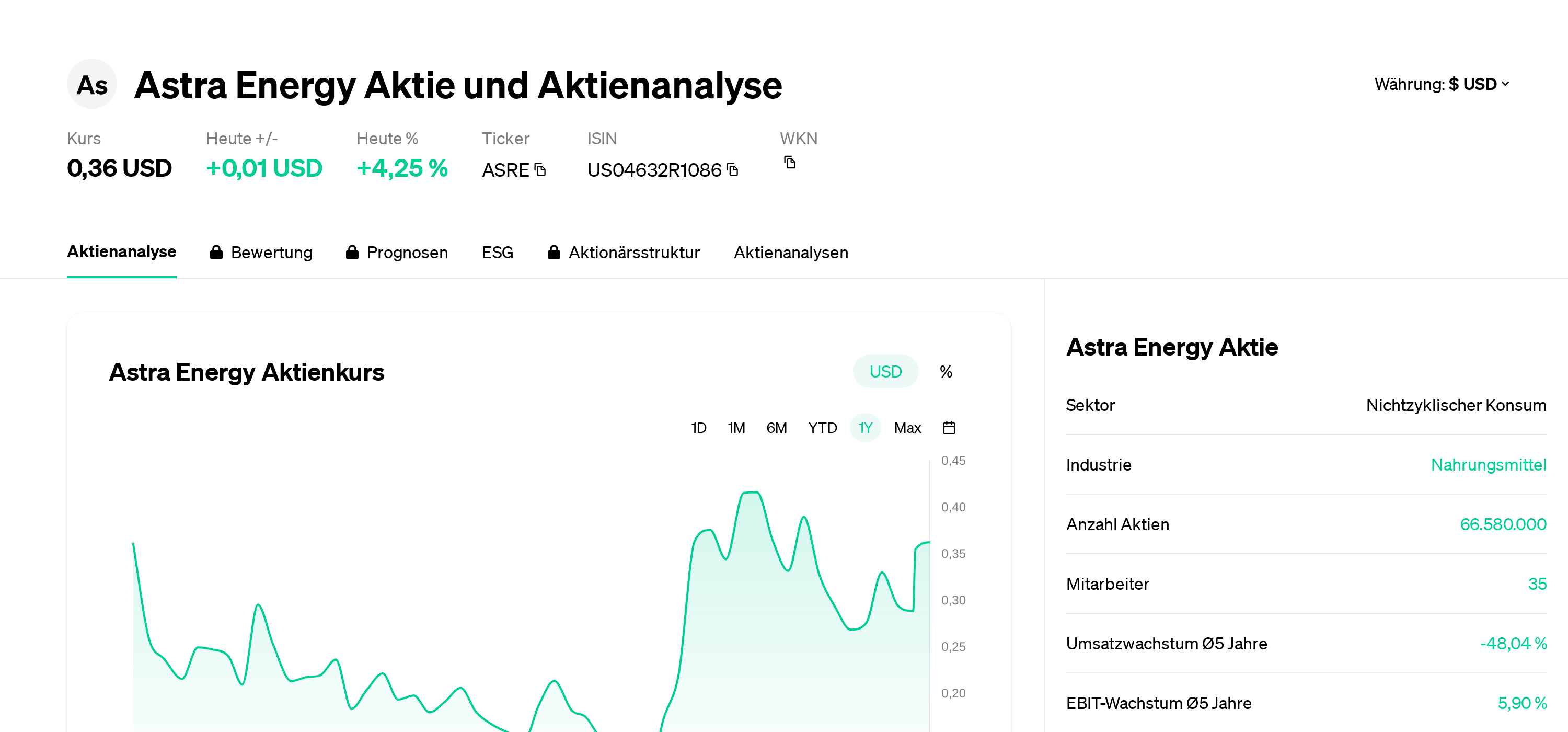1568x732 pixels.
Task: Click the As company logo badge
Action: (x=91, y=84)
